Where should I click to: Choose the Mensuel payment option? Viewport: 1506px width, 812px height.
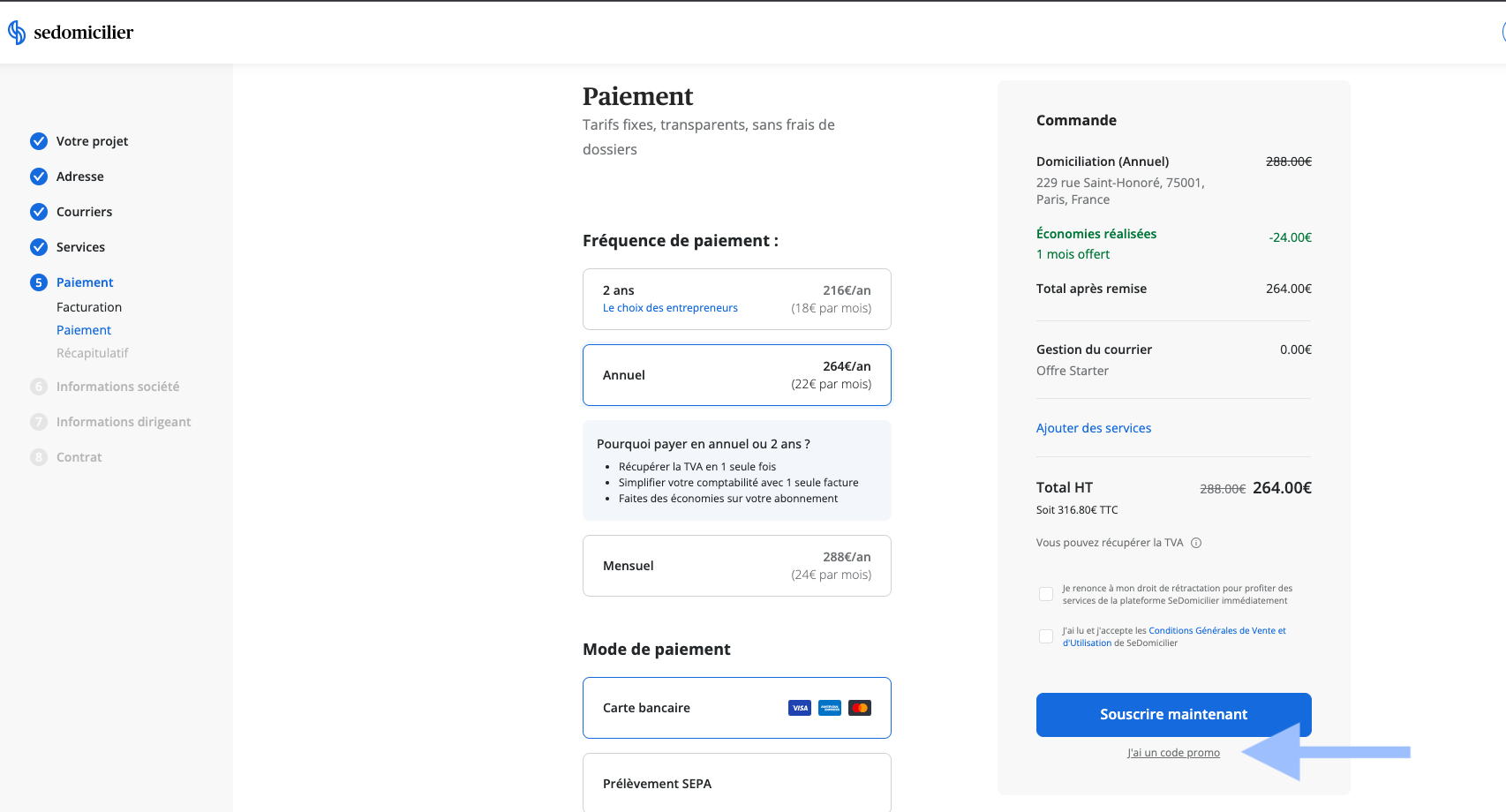737,566
